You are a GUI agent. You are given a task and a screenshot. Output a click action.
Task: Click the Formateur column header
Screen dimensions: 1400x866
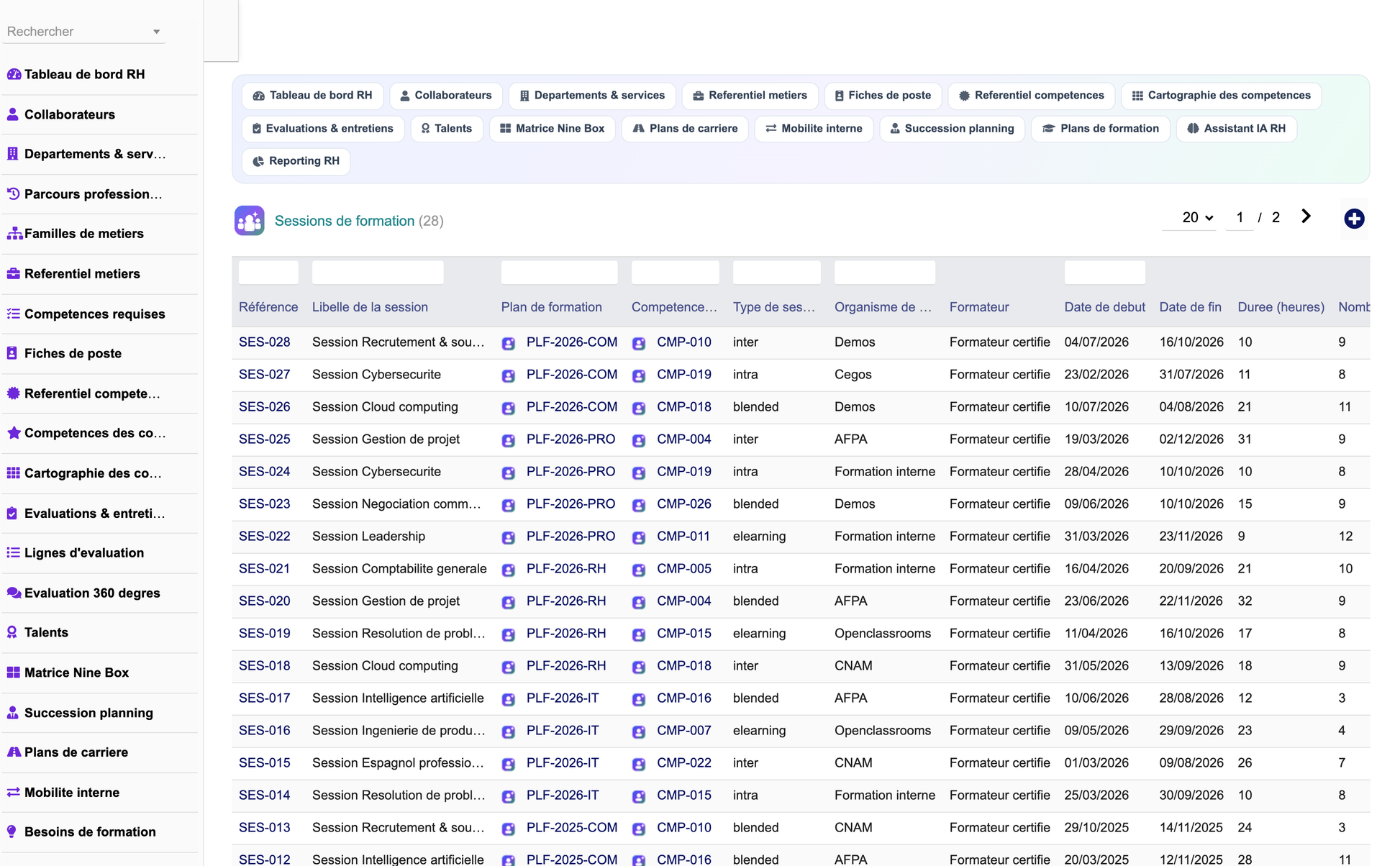[979, 307]
